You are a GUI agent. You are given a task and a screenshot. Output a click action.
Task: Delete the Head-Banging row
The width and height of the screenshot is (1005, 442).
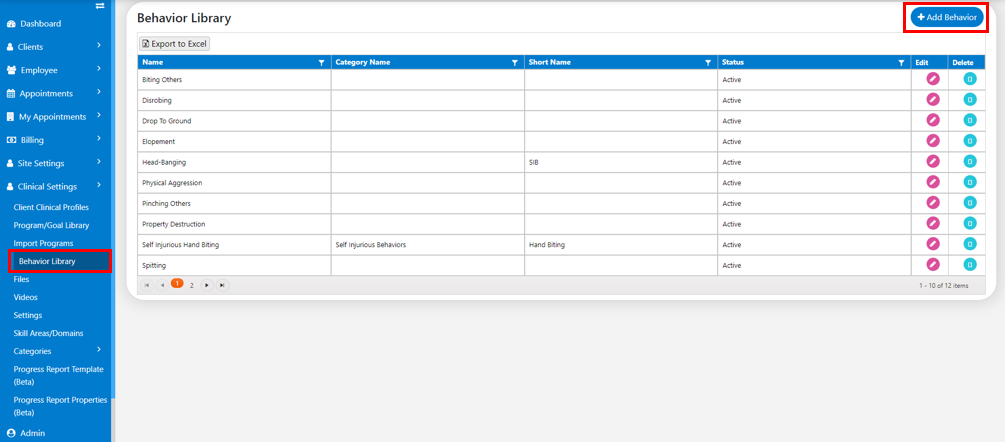pos(970,162)
